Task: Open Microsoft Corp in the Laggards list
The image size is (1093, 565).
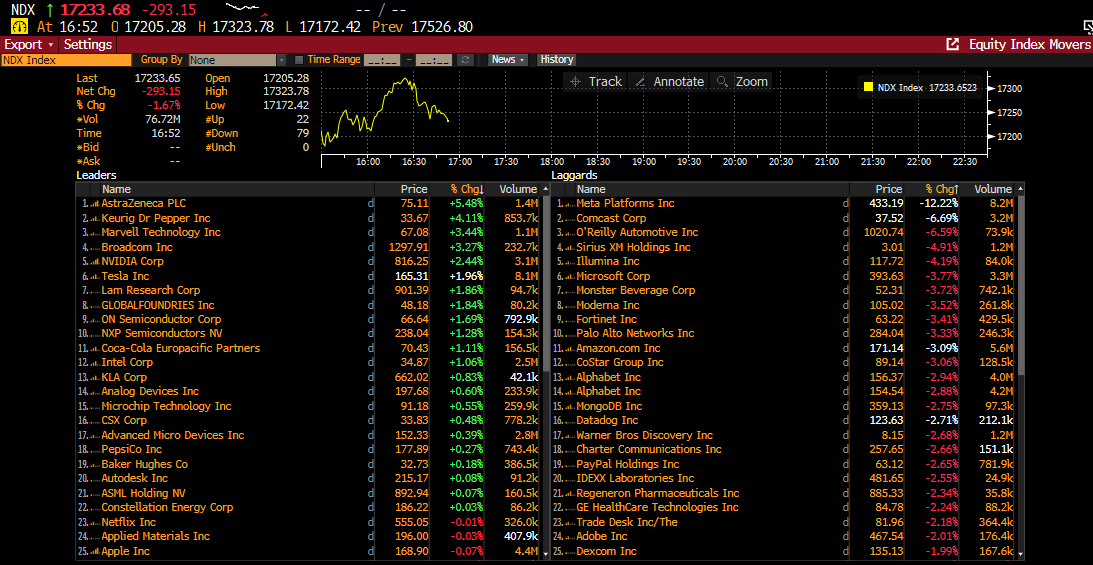Action: click(612, 276)
